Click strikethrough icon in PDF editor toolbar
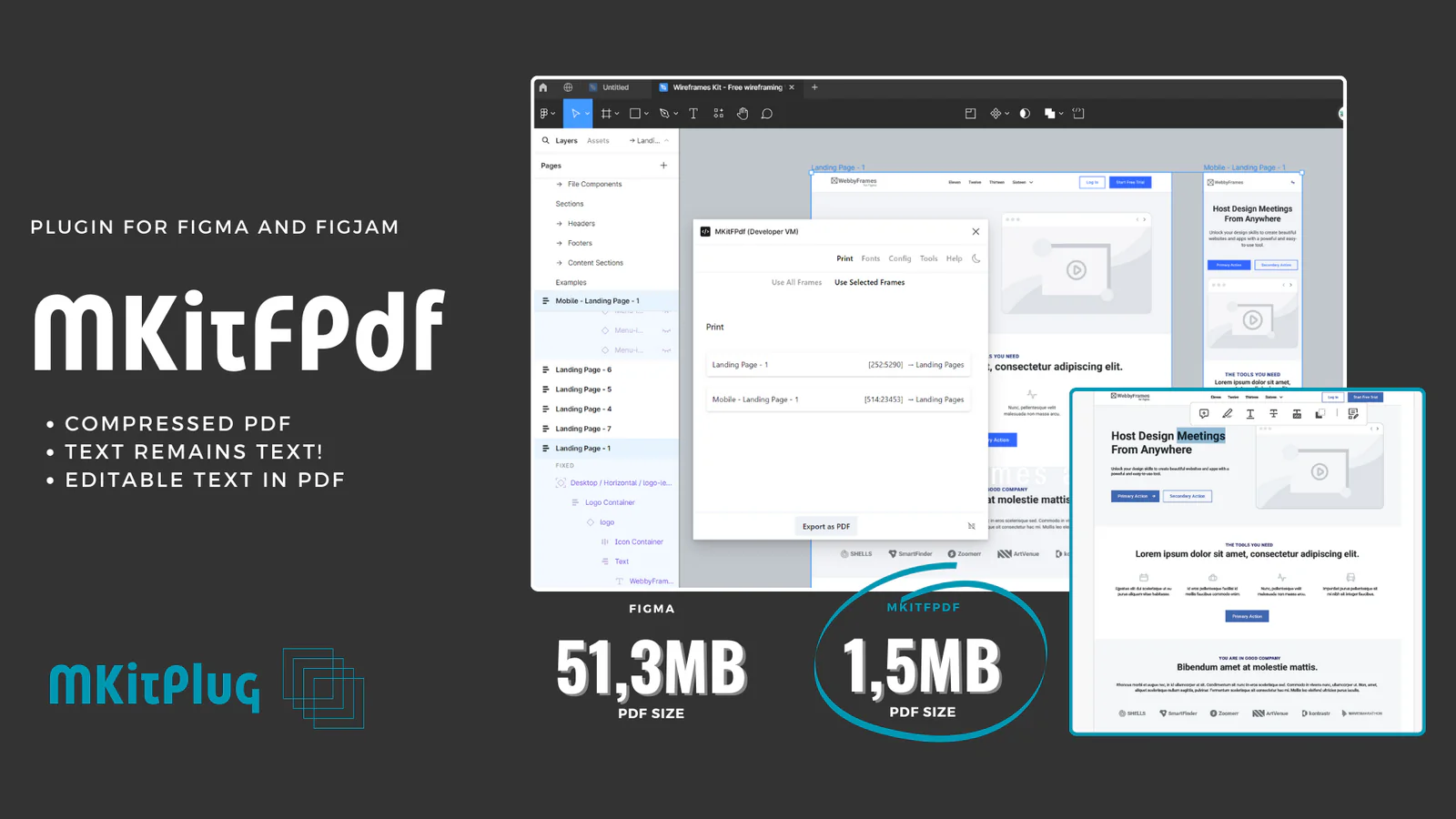 coord(1273,414)
